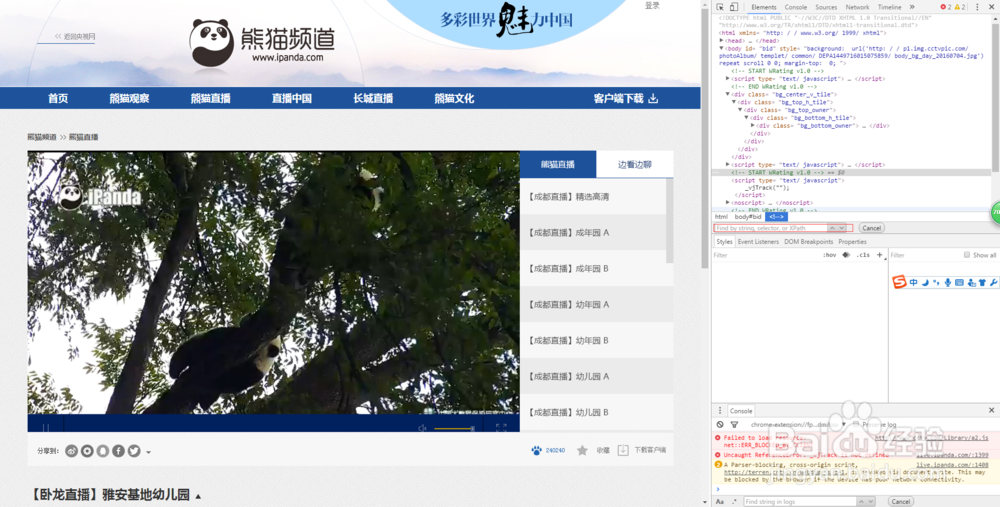
Task: Toggle the .cls class editor button
Action: click(863, 255)
